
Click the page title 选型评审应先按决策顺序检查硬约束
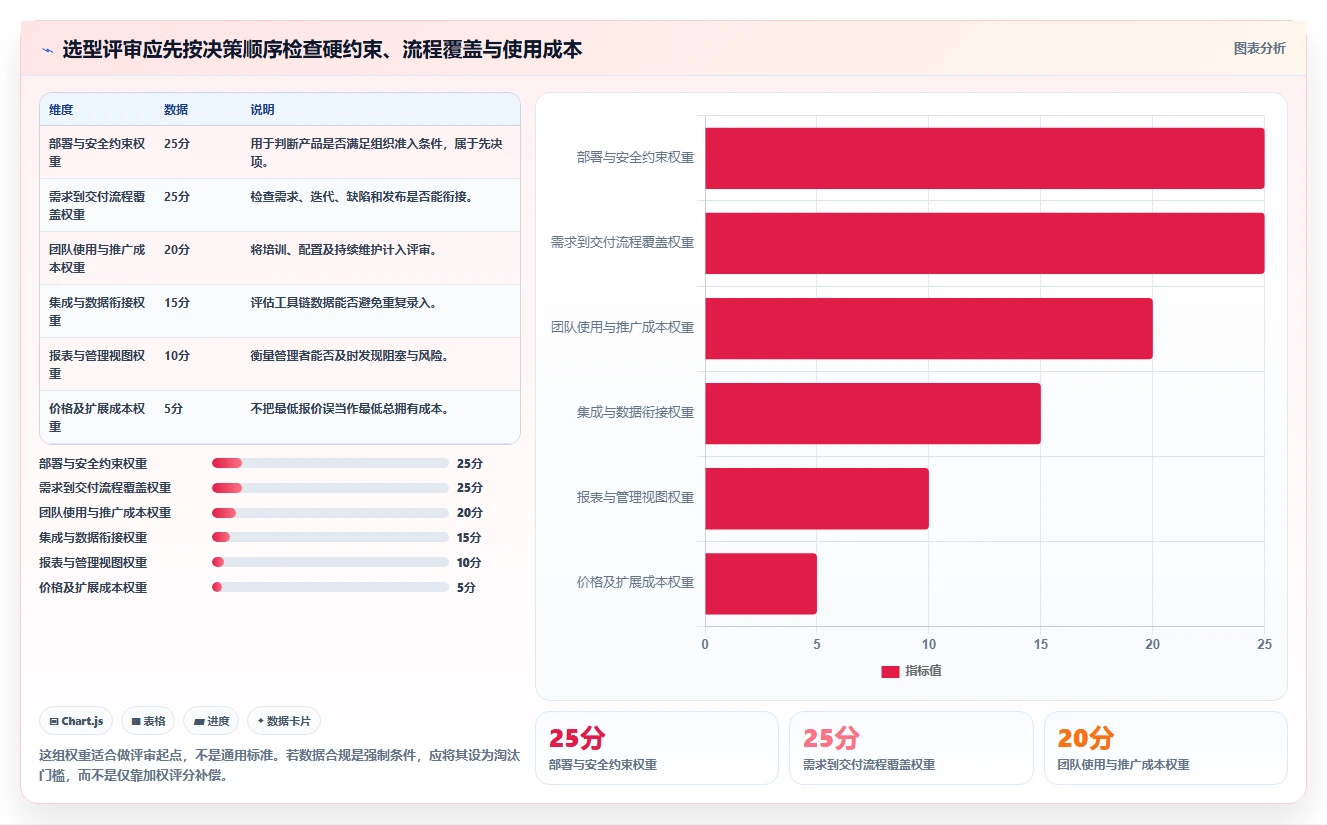(322, 49)
